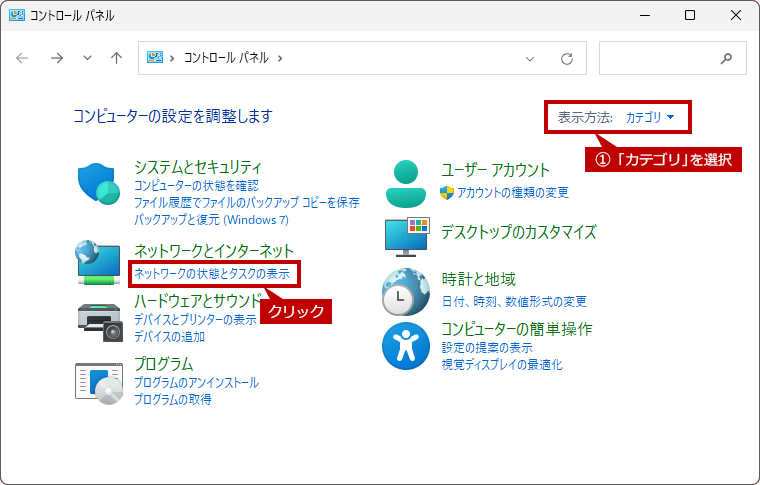Image resolution: width=760 pixels, height=485 pixels.
Task: Click the User Accounts person icon
Action: pos(406,184)
